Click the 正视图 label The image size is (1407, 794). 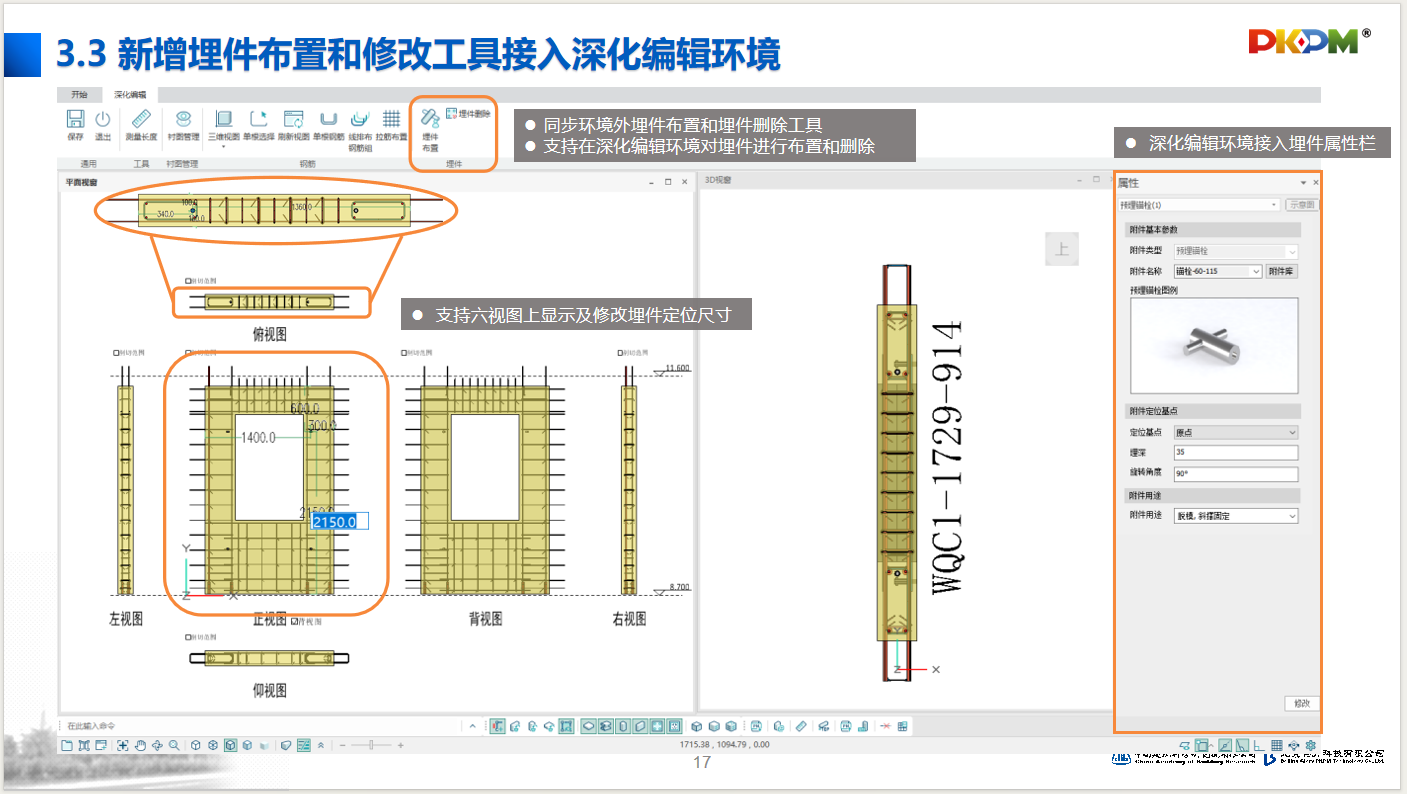[x=270, y=619]
